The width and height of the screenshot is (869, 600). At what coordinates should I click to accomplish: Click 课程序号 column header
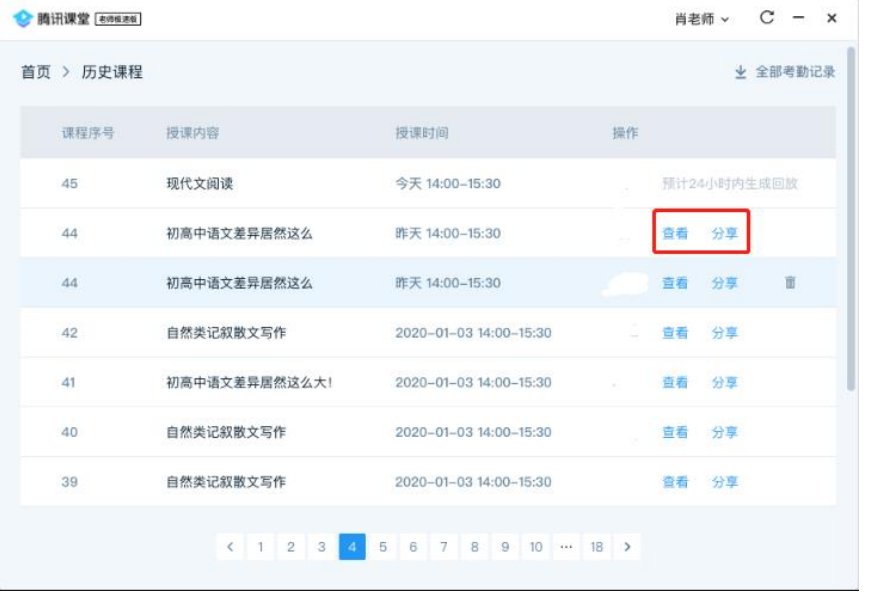pyautogui.click(x=88, y=133)
